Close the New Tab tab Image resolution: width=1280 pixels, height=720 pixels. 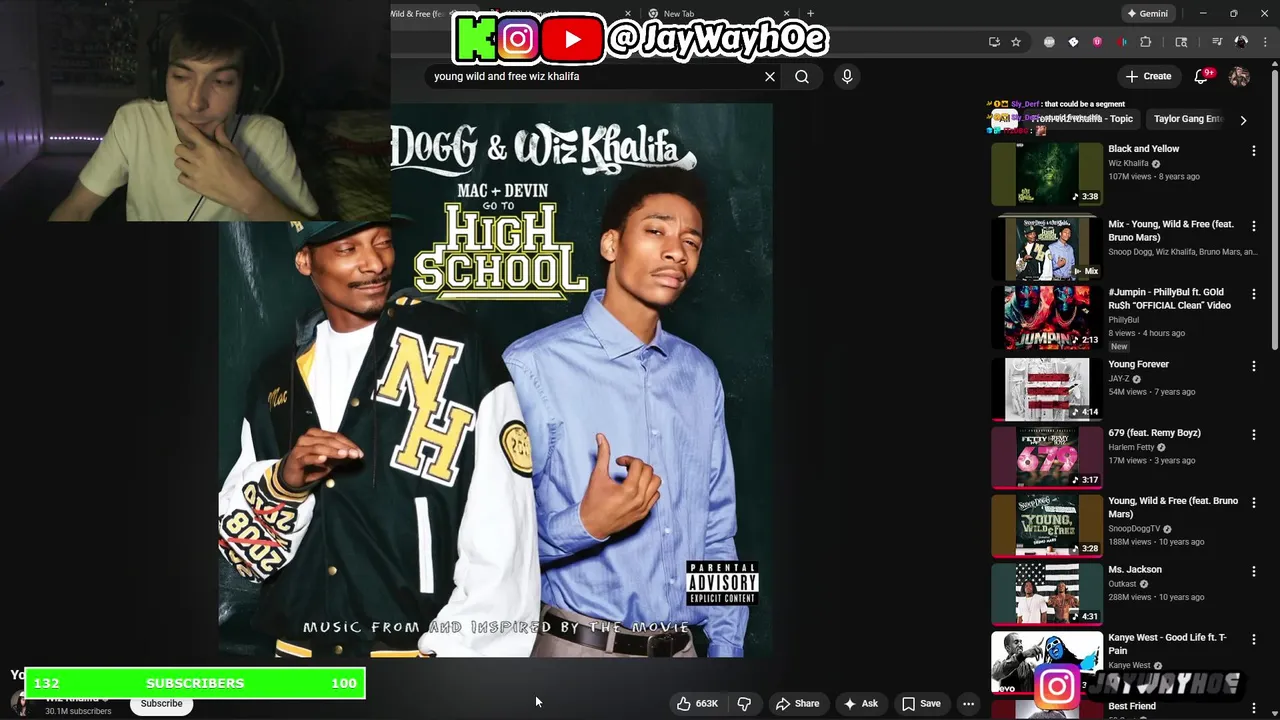pyautogui.click(x=789, y=14)
